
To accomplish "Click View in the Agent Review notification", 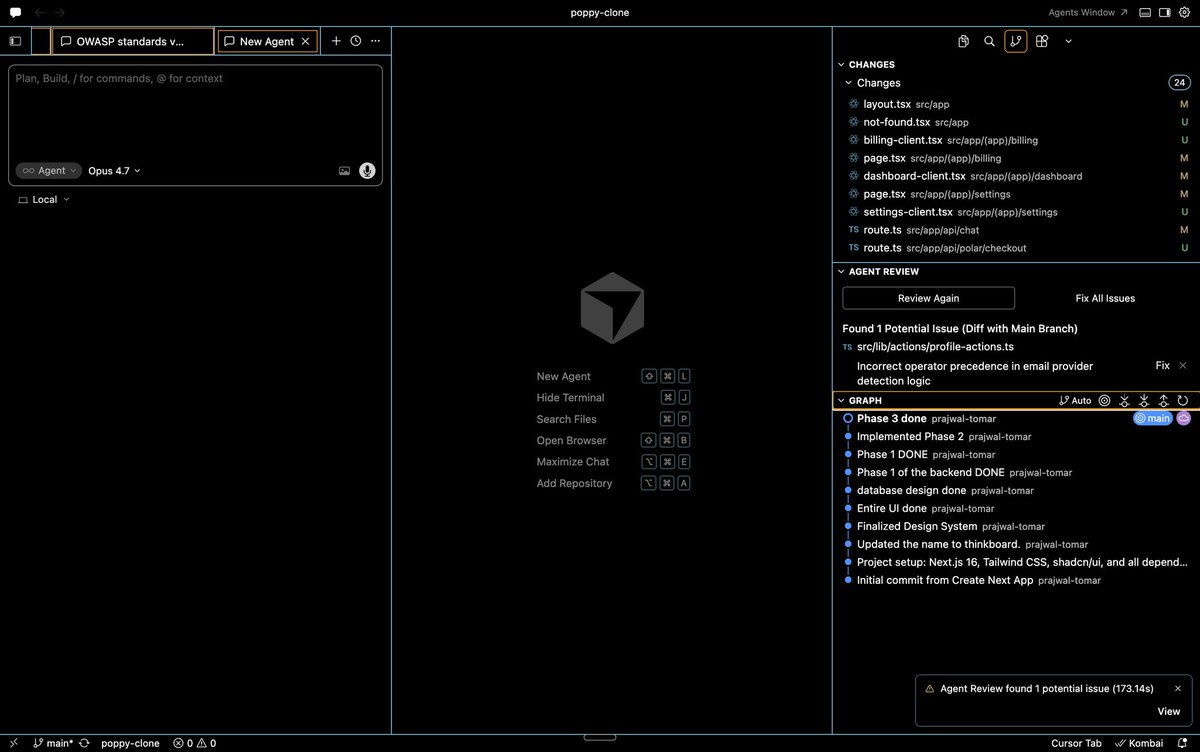I will [x=1168, y=711].
